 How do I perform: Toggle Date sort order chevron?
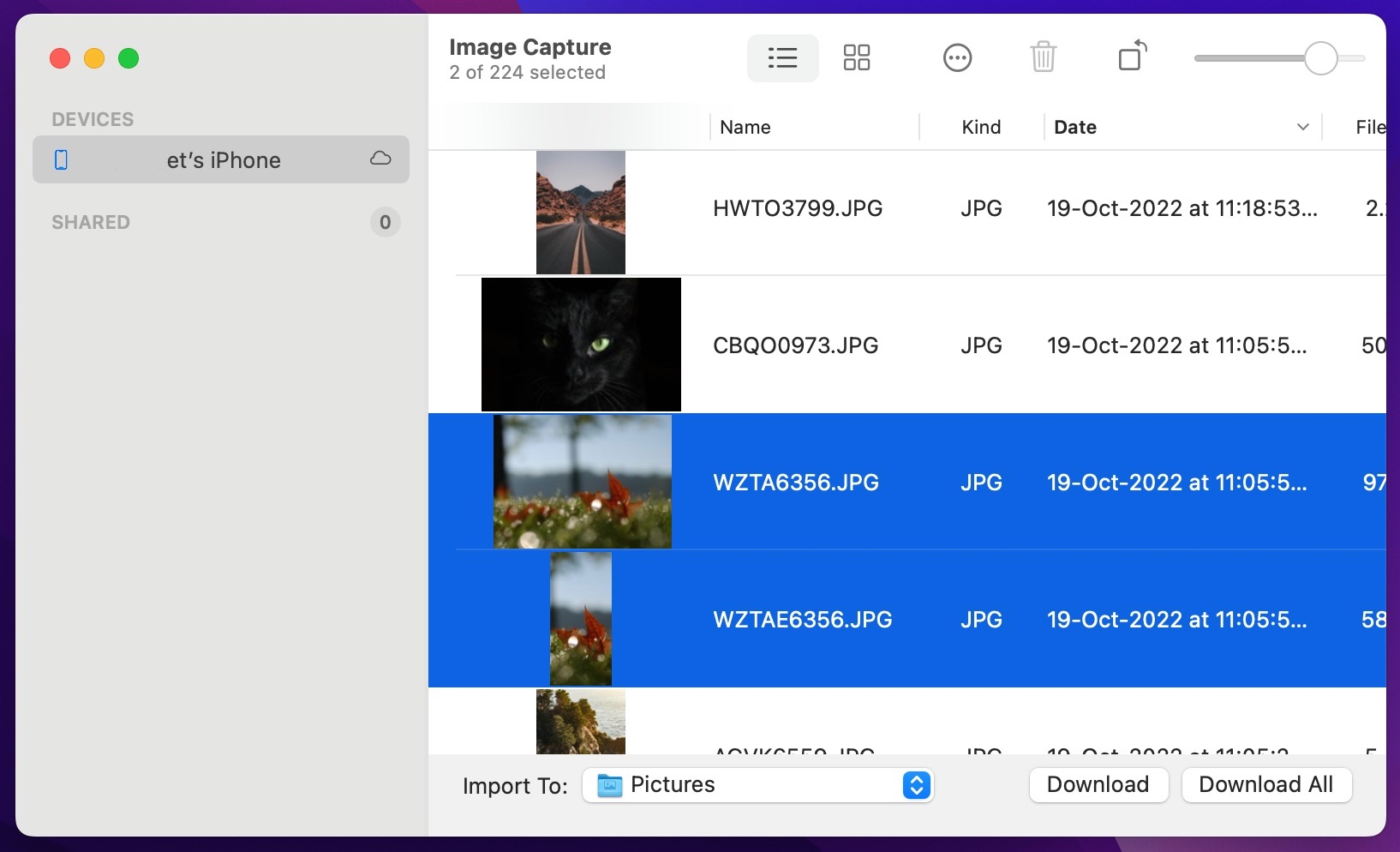pyautogui.click(x=1302, y=127)
